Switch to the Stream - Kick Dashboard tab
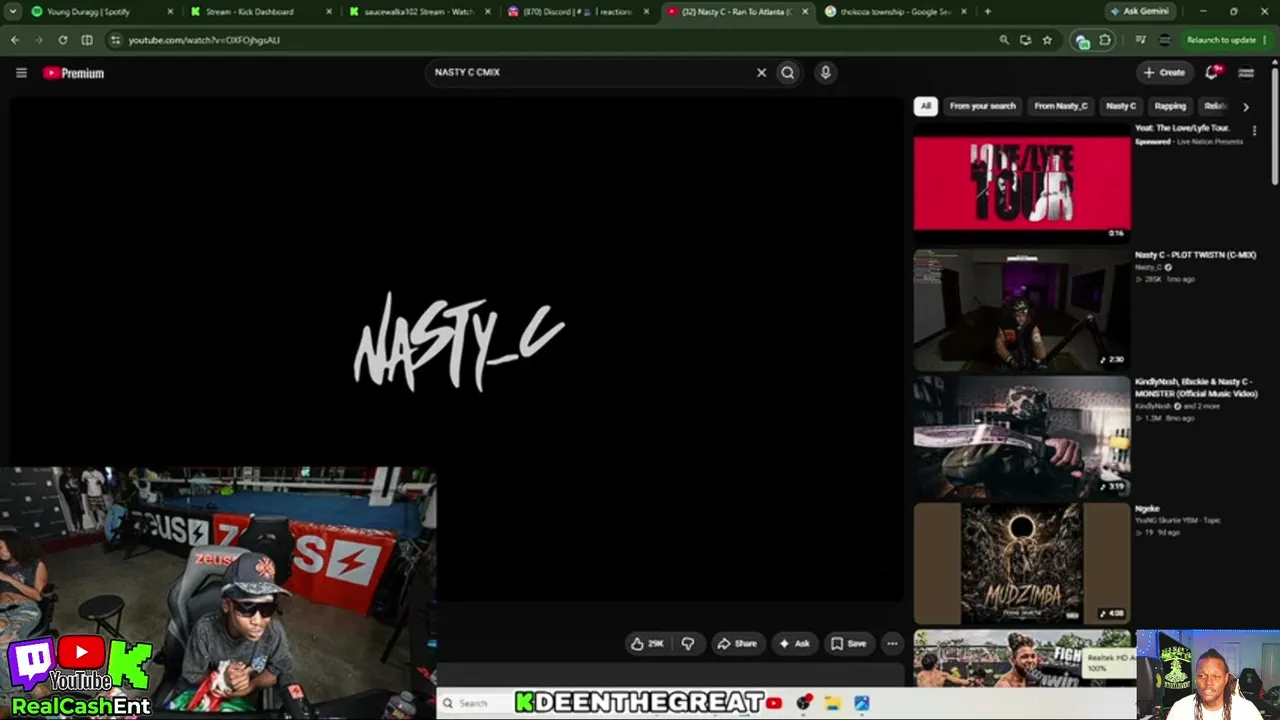Screen dimensions: 1280x720 coord(258,12)
